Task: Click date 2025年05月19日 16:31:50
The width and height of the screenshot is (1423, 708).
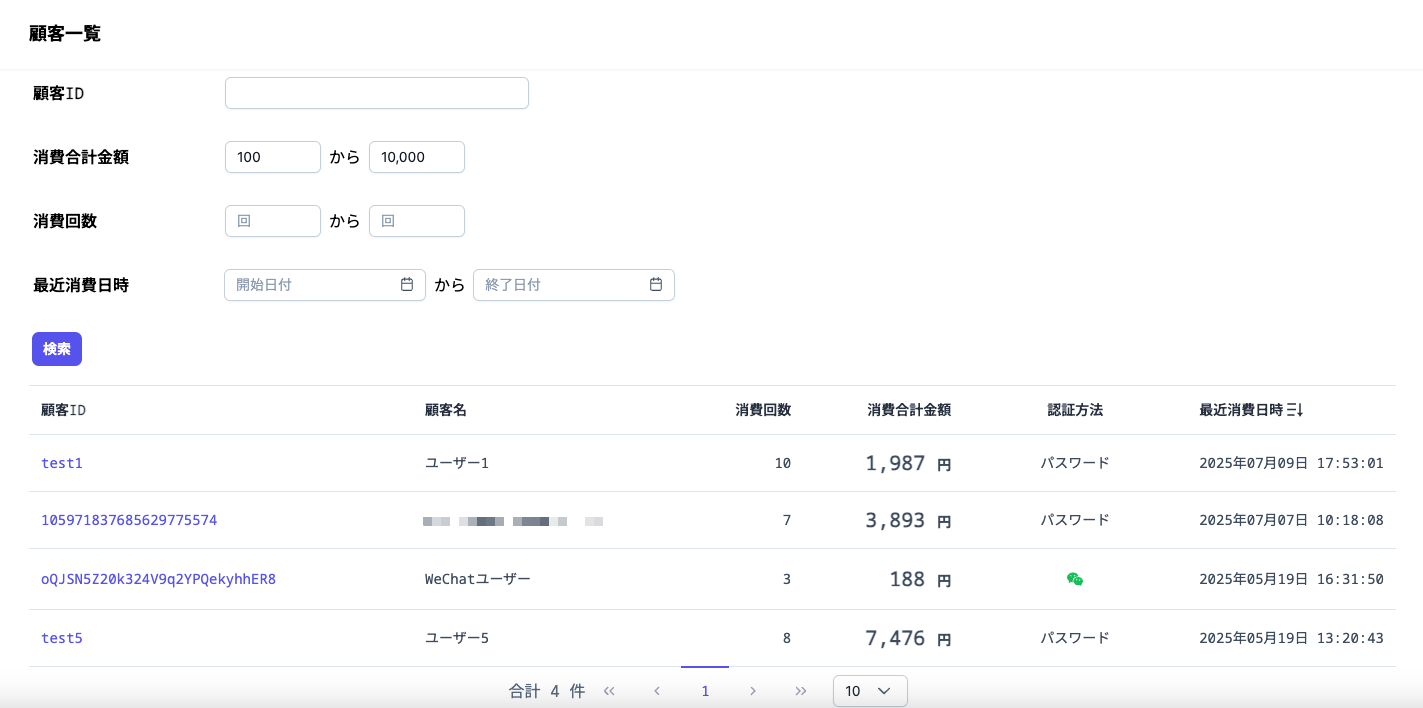Action: pos(1291,579)
